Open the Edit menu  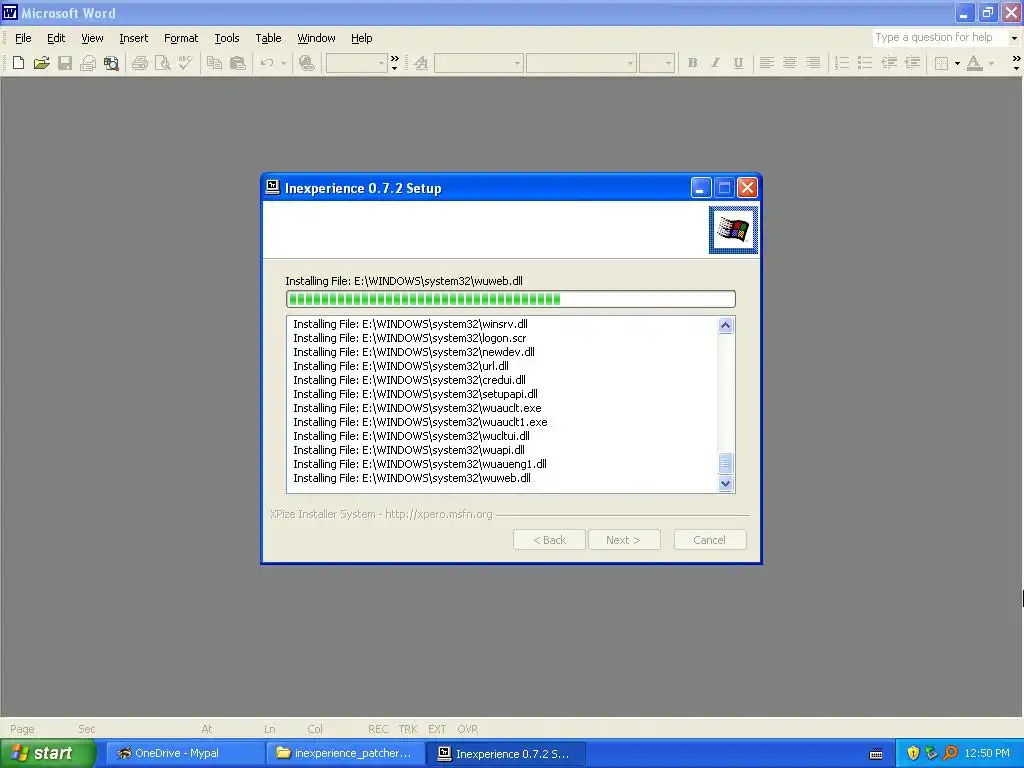click(56, 38)
